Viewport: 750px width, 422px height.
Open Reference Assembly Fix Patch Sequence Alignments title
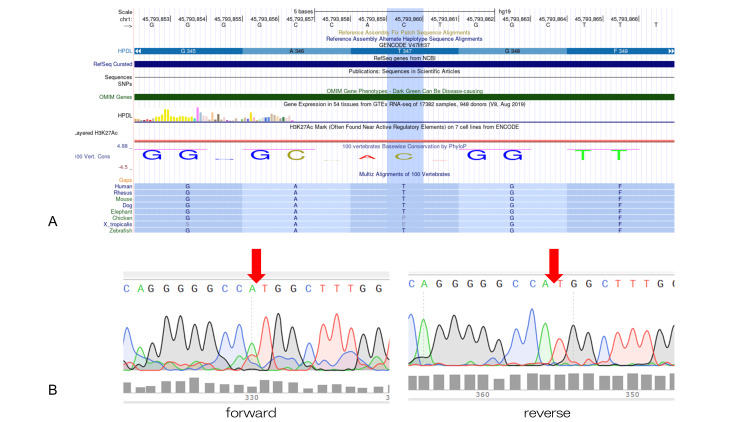point(404,33)
